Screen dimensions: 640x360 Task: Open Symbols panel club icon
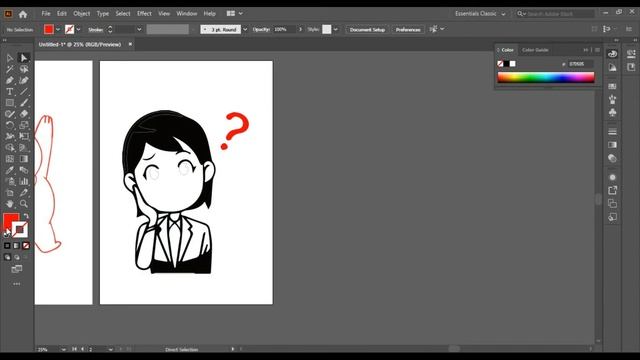(612, 113)
